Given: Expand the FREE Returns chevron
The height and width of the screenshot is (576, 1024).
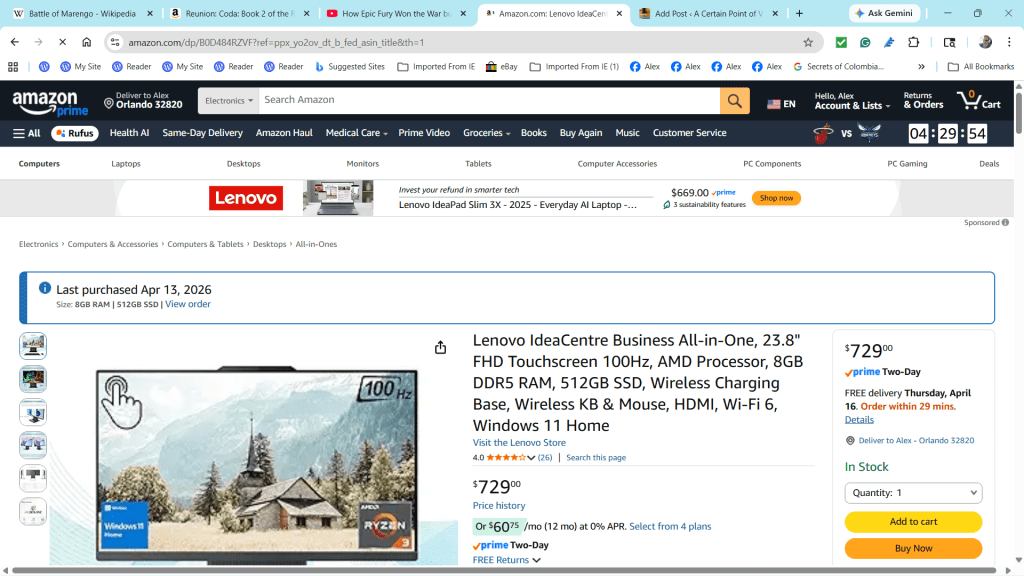Looking at the screenshot, I should 537,560.
